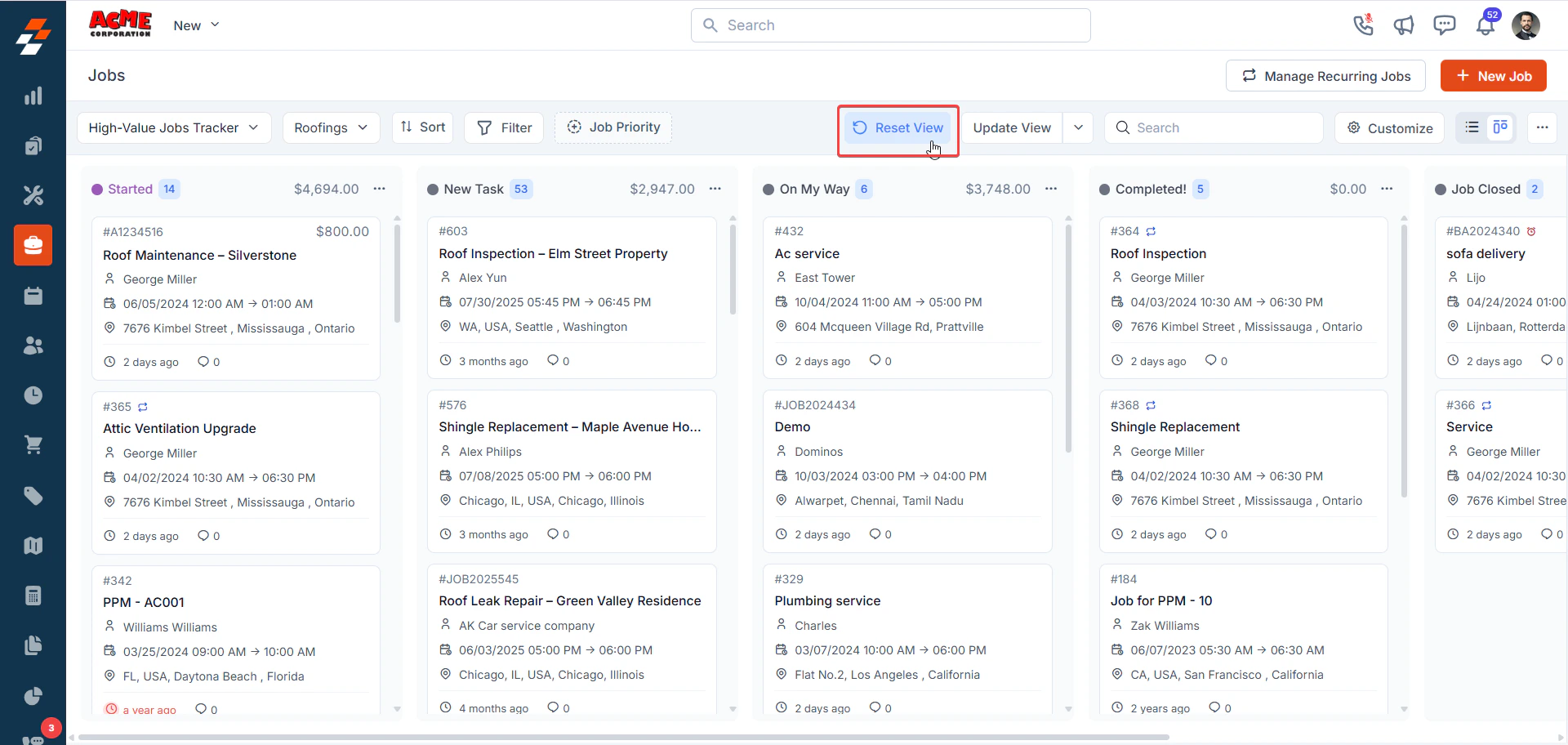Open job Roof Leak Repair – Green Valley Residence
Viewport: 1568px width, 745px height.
[570, 601]
